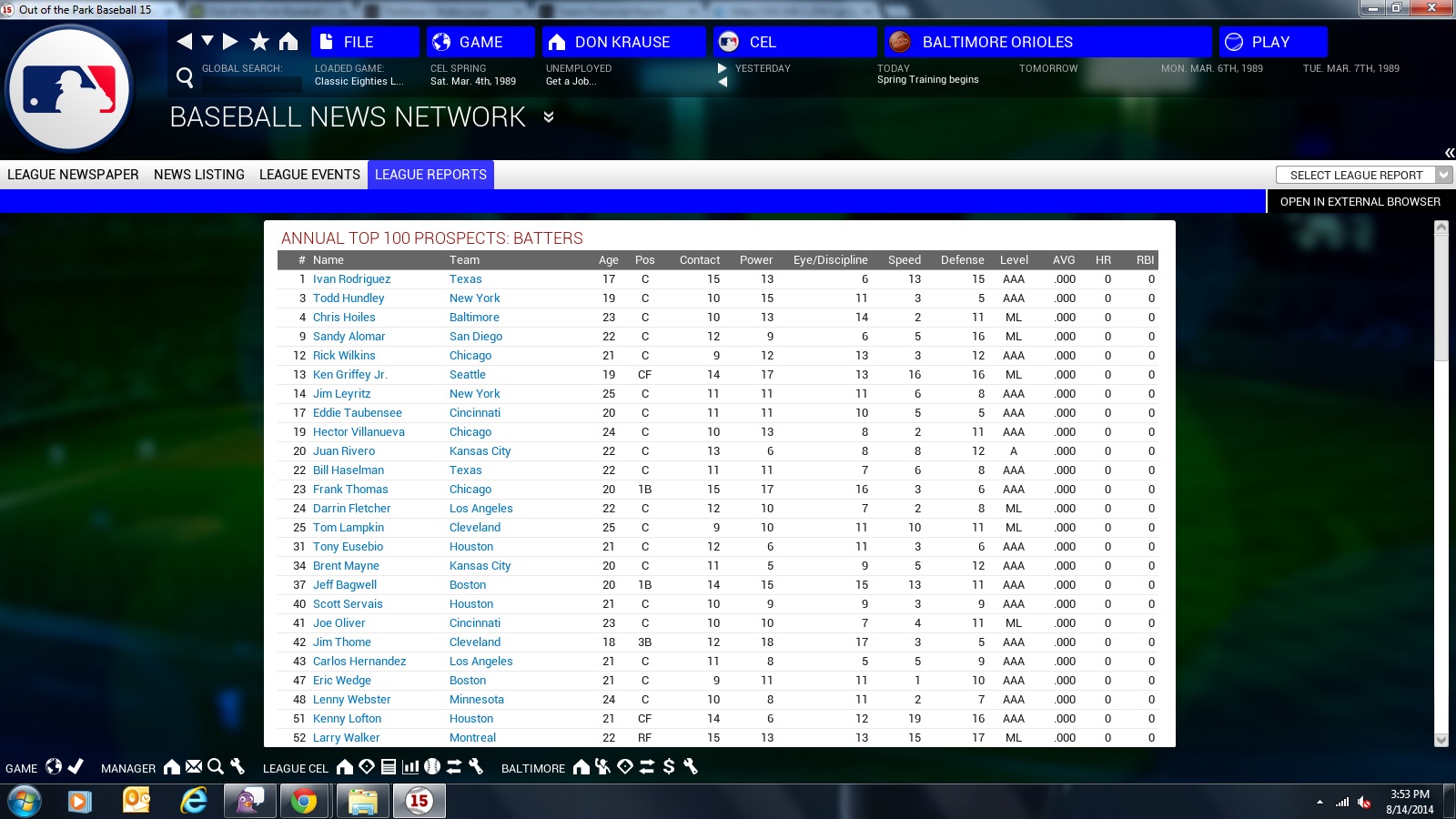Open Manager search magnifier icon

[216, 767]
